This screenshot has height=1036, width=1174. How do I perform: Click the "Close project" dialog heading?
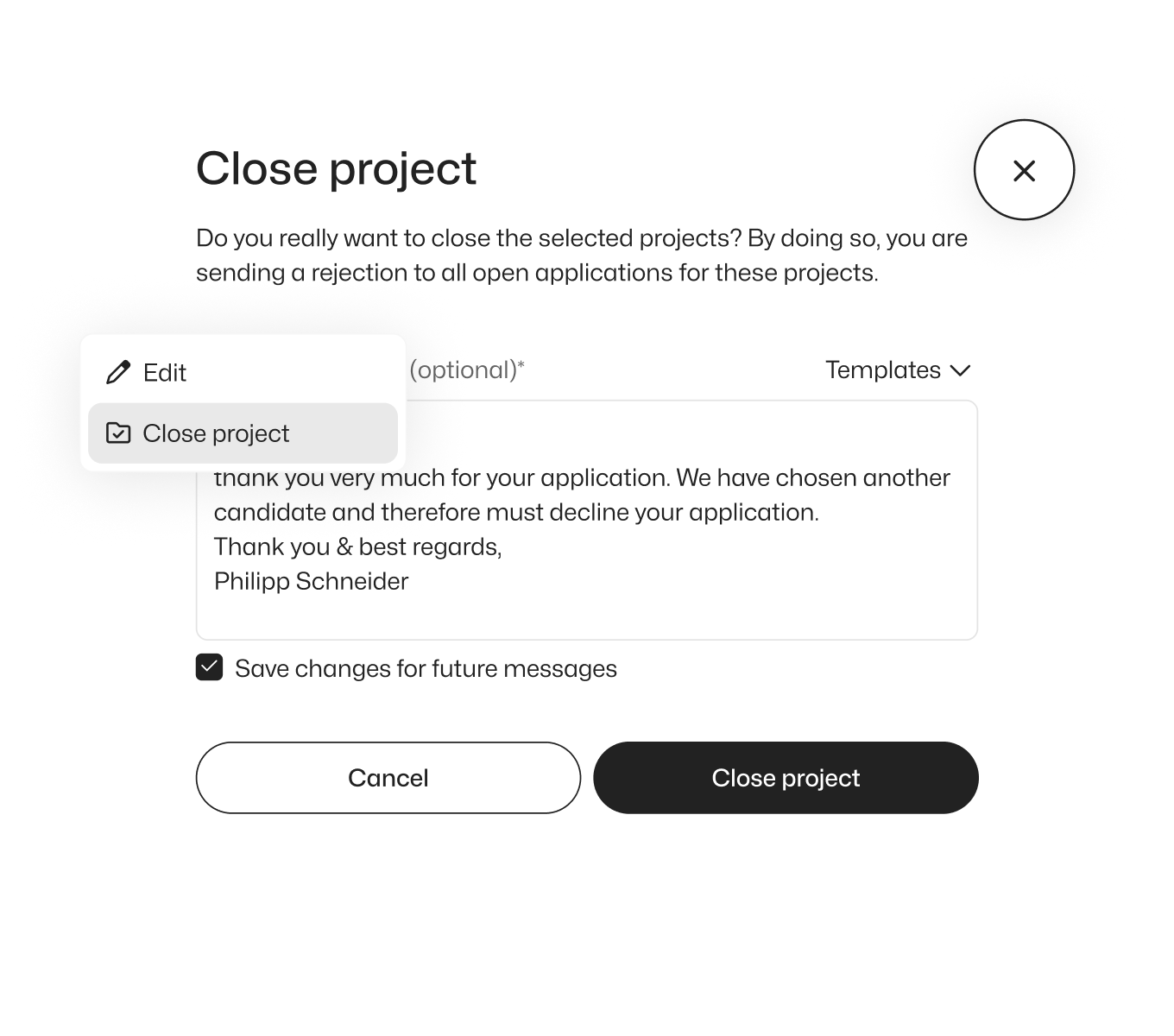coord(336,168)
